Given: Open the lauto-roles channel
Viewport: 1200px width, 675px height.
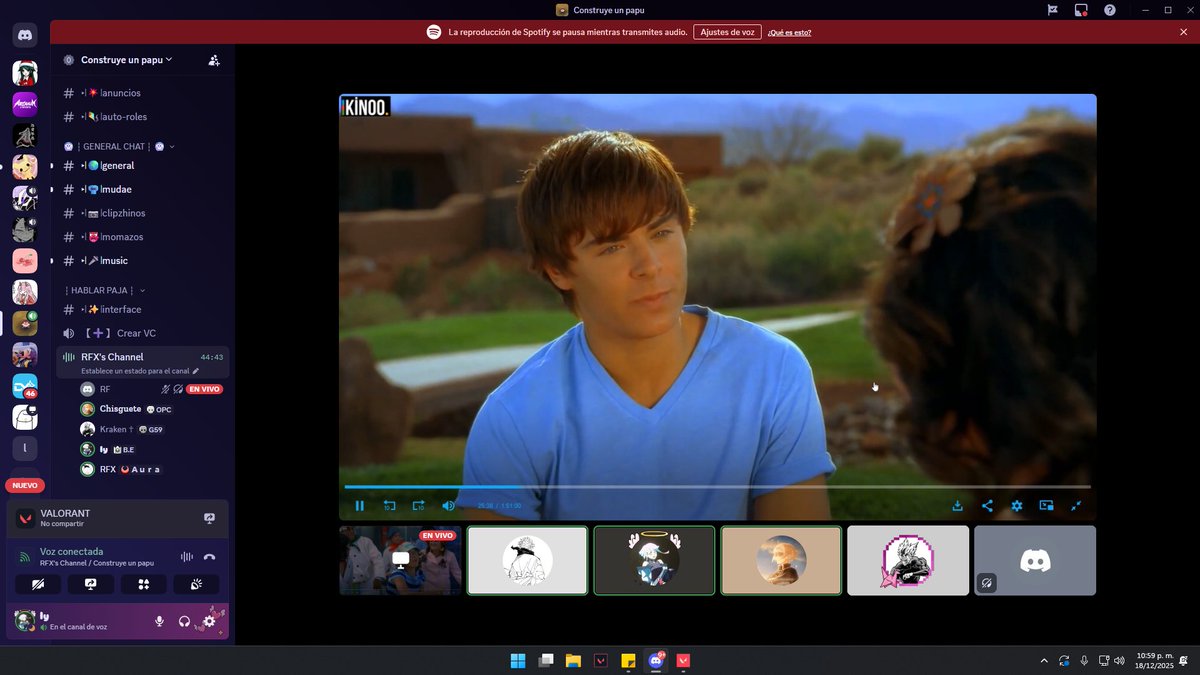Looking at the screenshot, I should [144, 117].
